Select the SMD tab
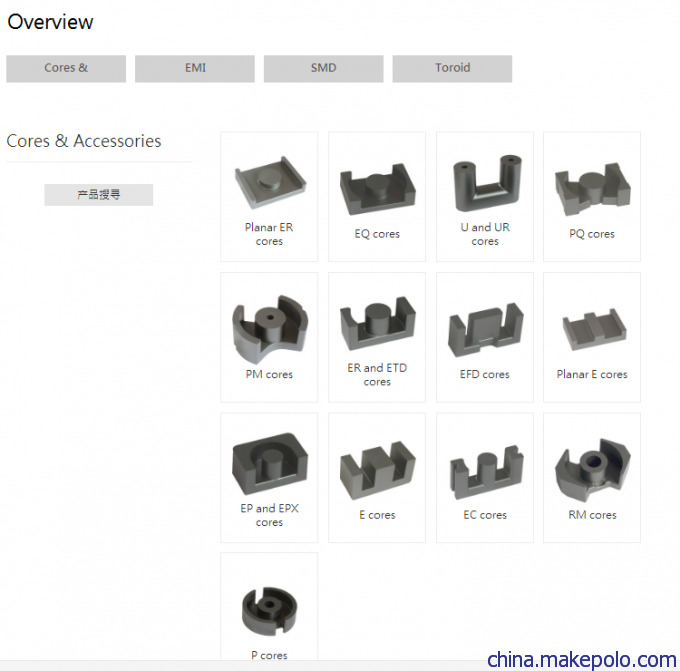The image size is (680, 671). [x=324, y=69]
